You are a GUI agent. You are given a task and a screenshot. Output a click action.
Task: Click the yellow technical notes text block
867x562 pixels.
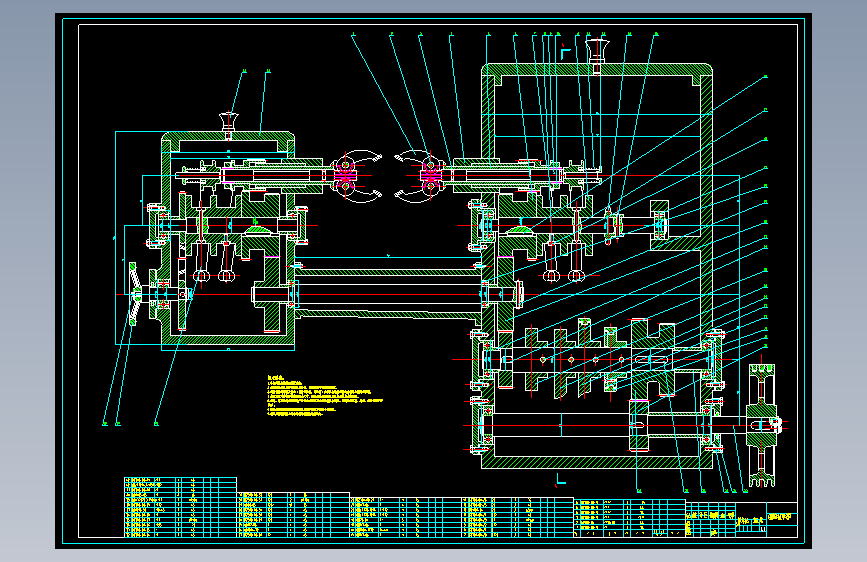[x=325, y=396]
